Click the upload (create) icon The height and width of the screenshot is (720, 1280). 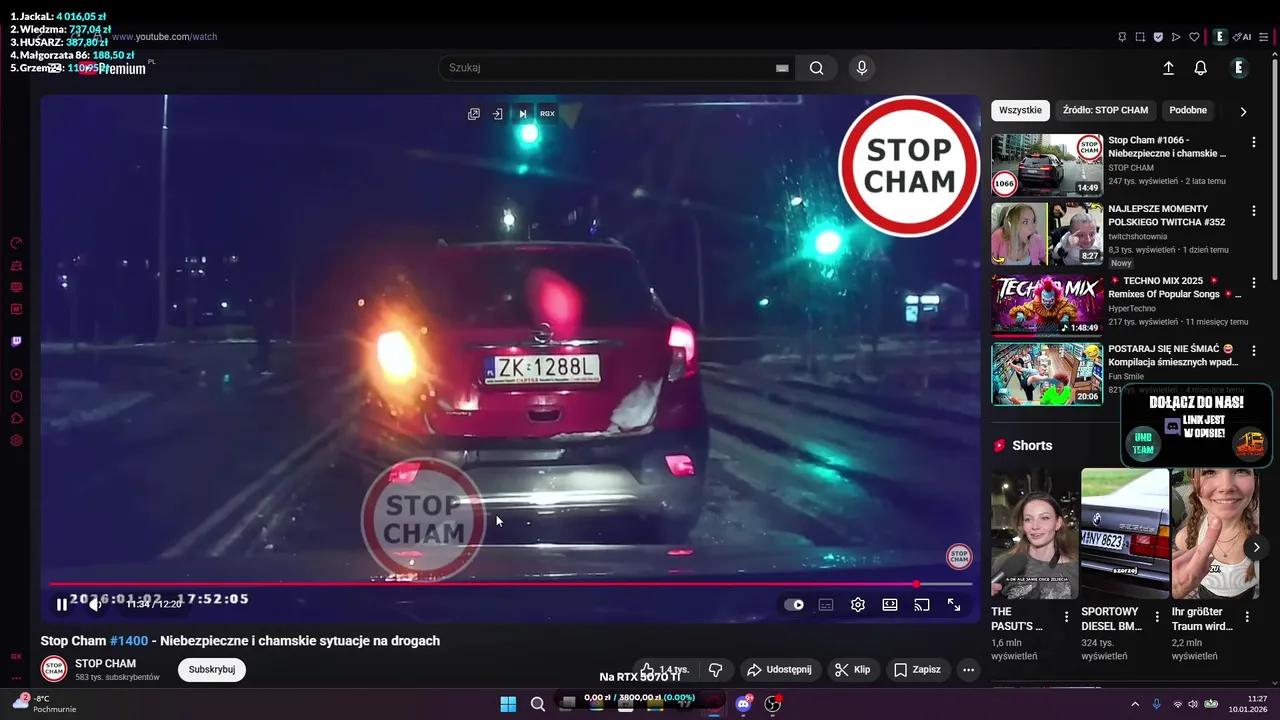tap(1168, 68)
